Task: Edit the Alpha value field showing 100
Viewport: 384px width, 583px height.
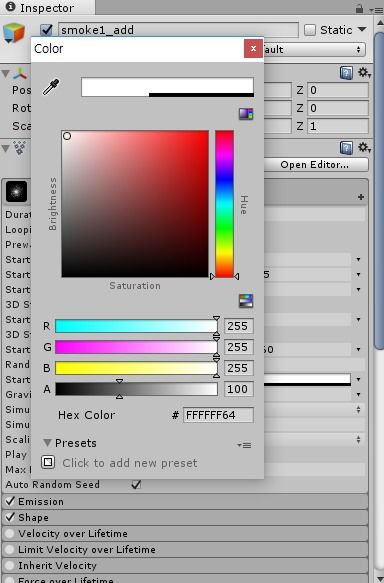Action: click(239, 389)
